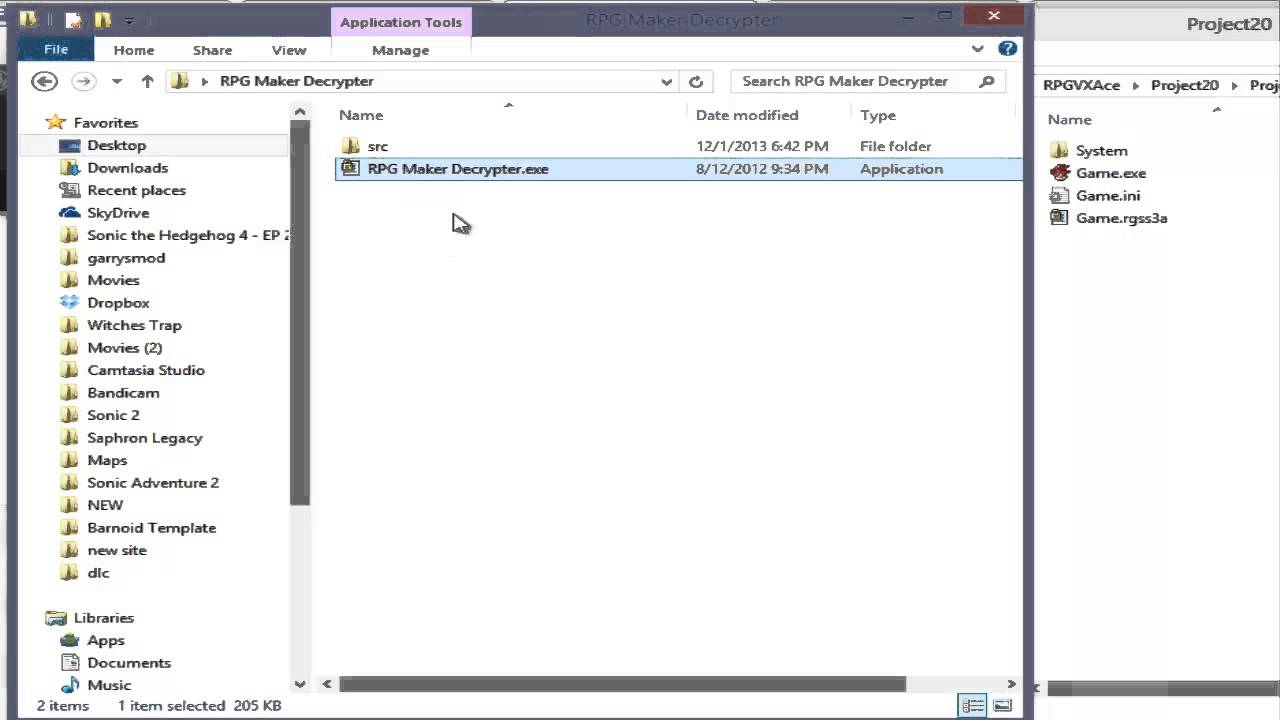Click the Favorites star icon

coord(56,123)
